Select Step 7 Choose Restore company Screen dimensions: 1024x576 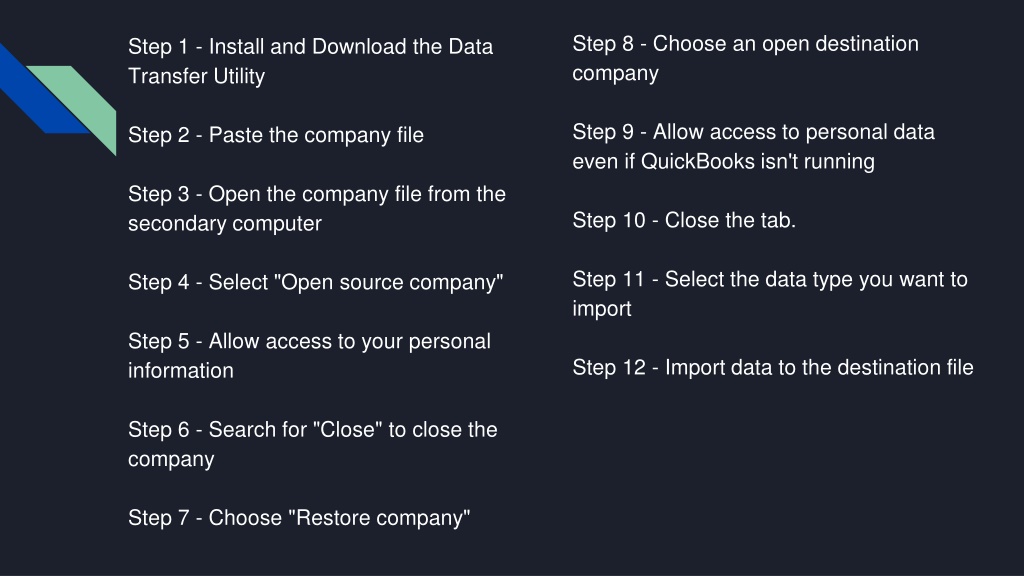click(299, 518)
